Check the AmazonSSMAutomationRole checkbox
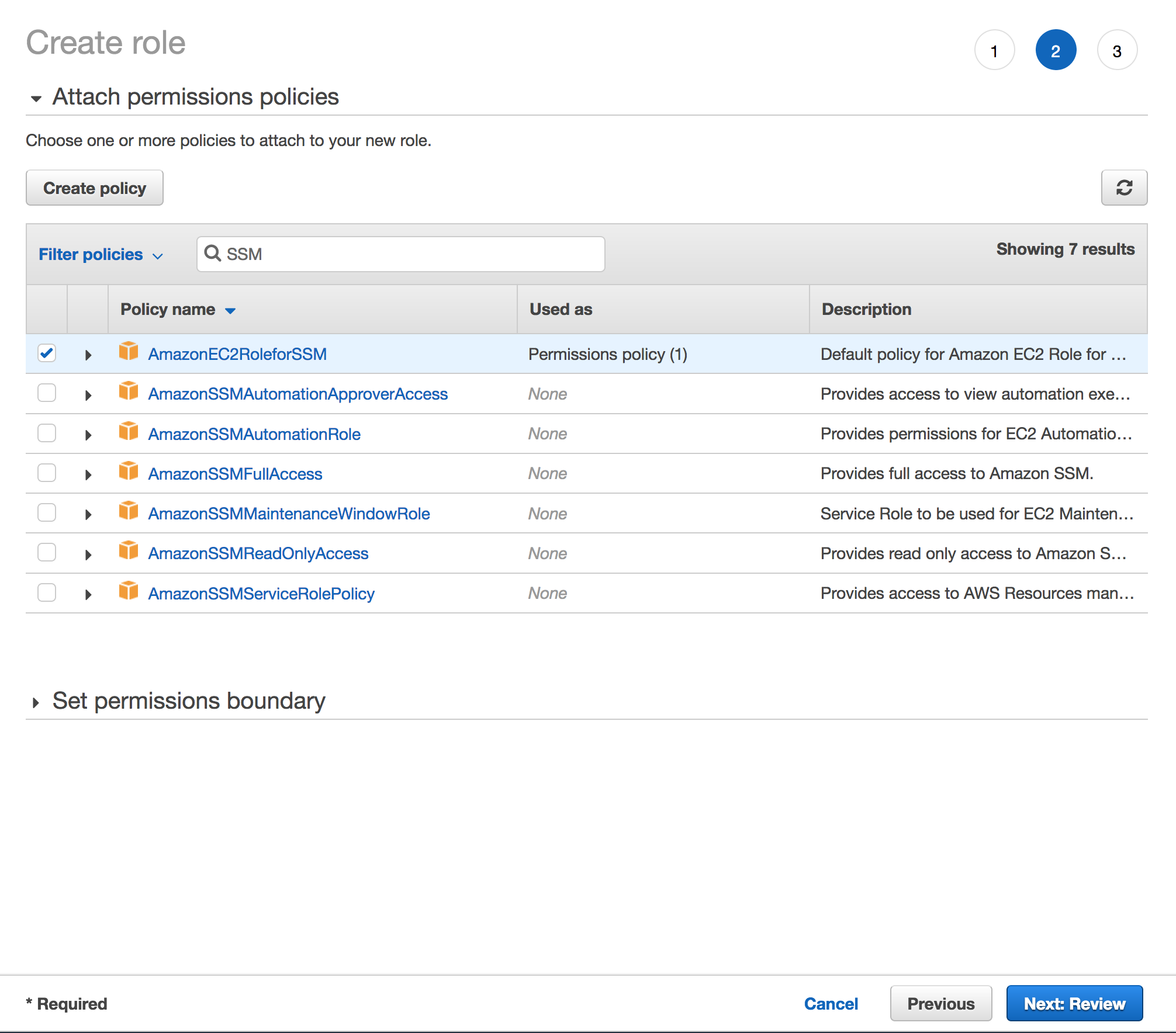 (x=47, y=433)
